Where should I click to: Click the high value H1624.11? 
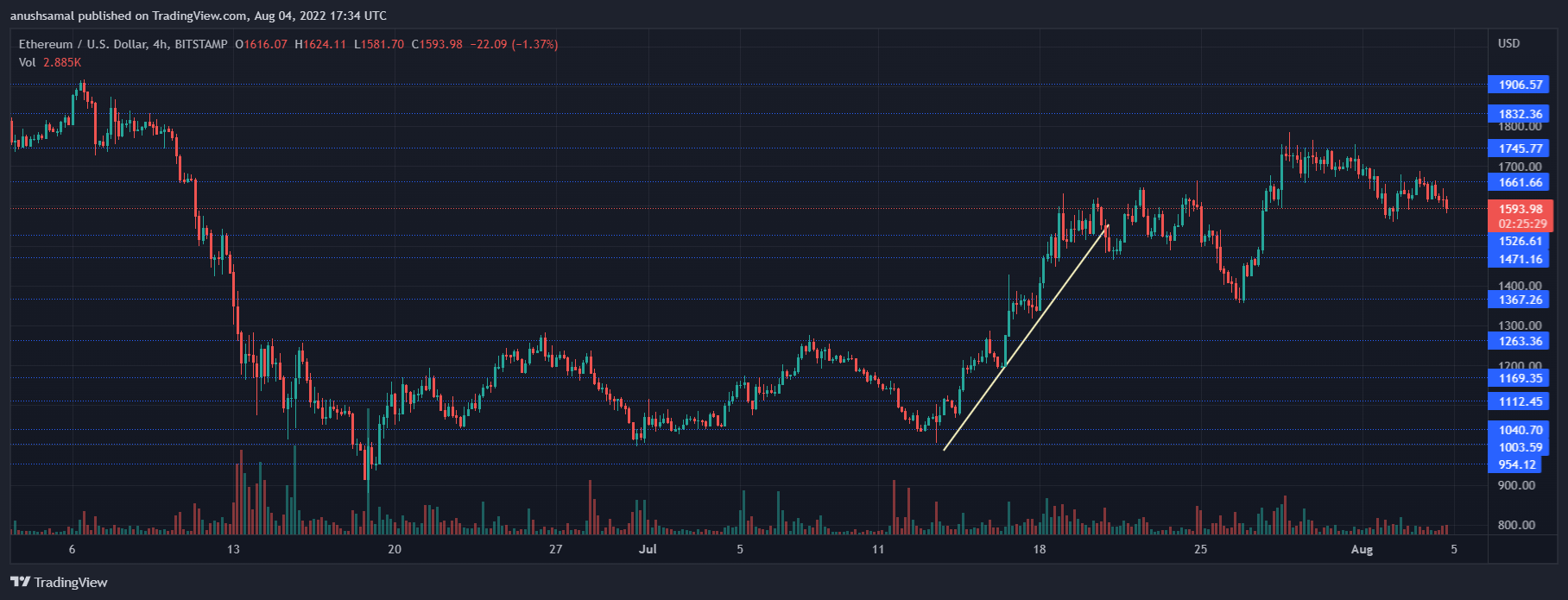(320, 44)
